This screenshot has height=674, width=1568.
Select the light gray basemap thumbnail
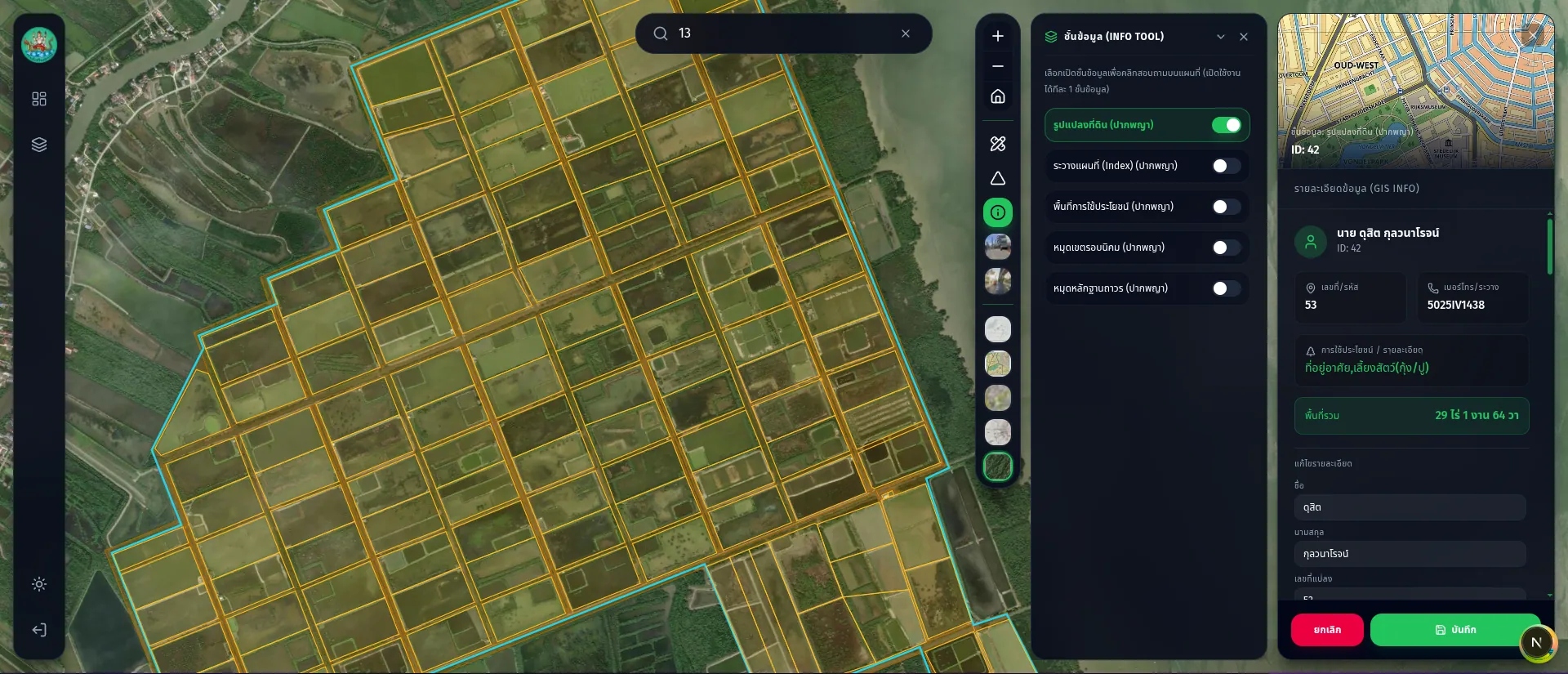coord(998,329)
